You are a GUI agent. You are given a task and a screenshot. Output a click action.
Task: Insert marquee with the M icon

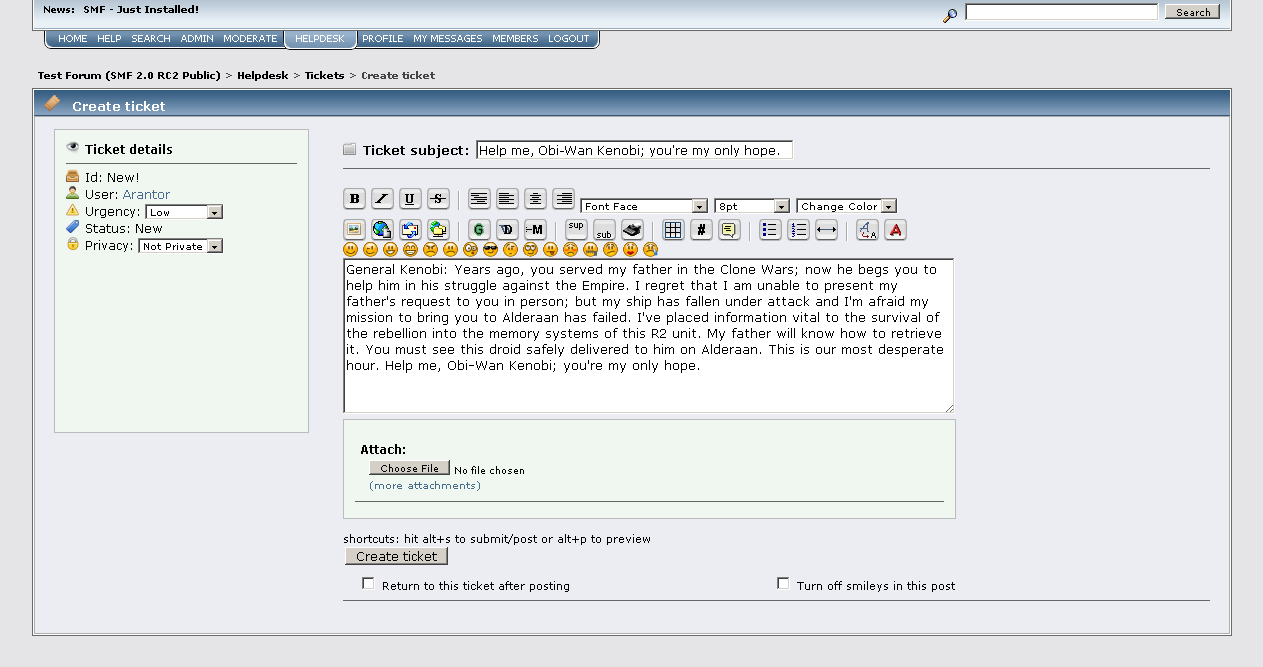coord(535,229)
